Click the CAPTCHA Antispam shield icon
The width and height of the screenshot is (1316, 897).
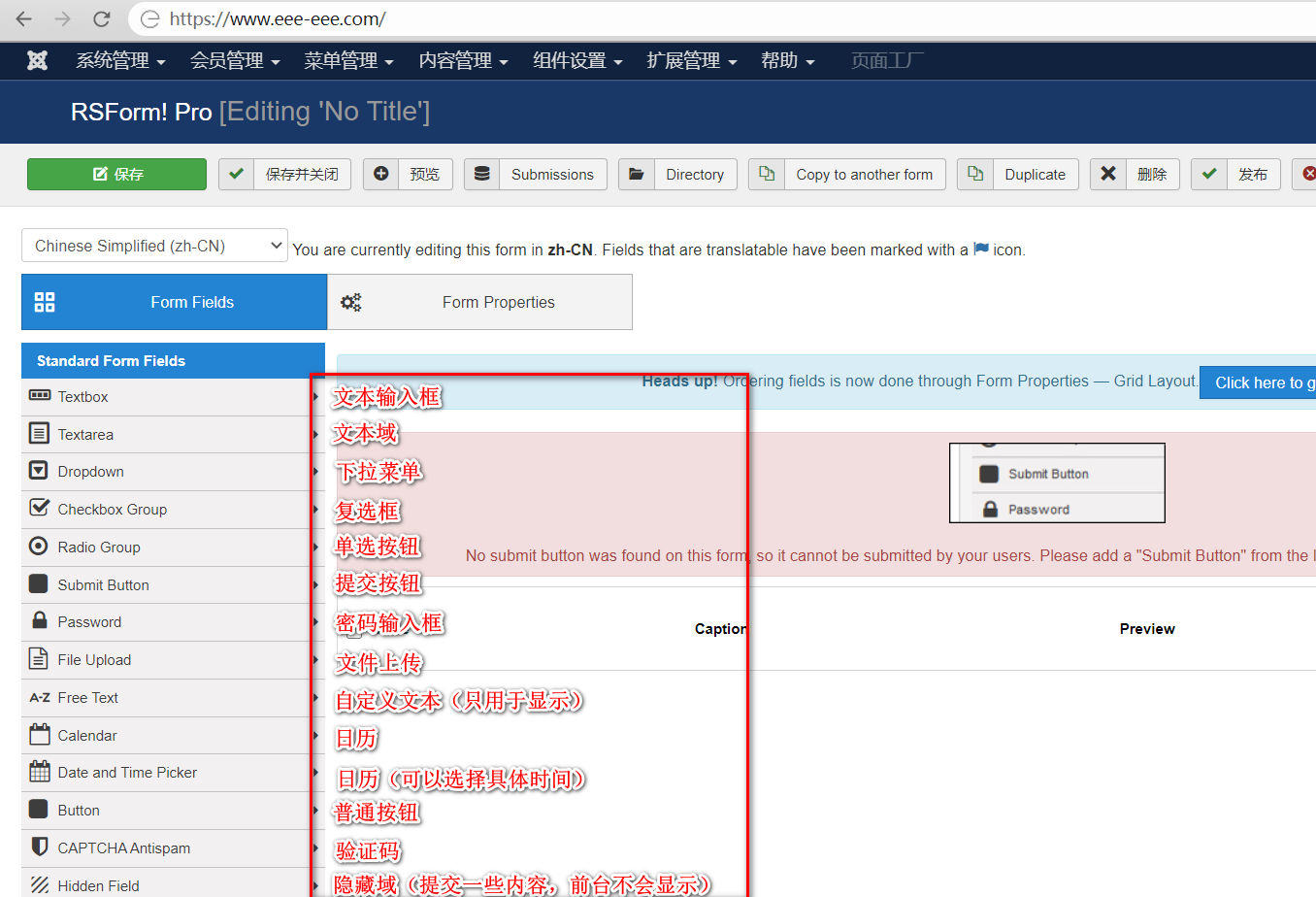(x=40, y=847)
